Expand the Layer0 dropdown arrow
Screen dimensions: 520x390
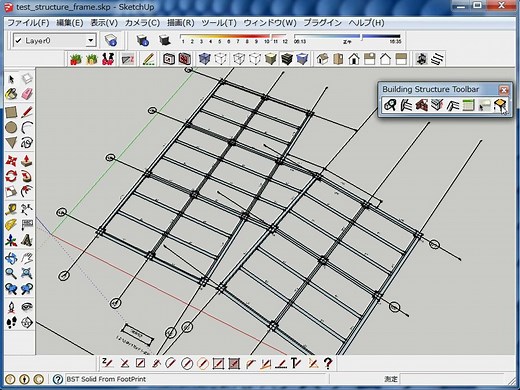91,41
